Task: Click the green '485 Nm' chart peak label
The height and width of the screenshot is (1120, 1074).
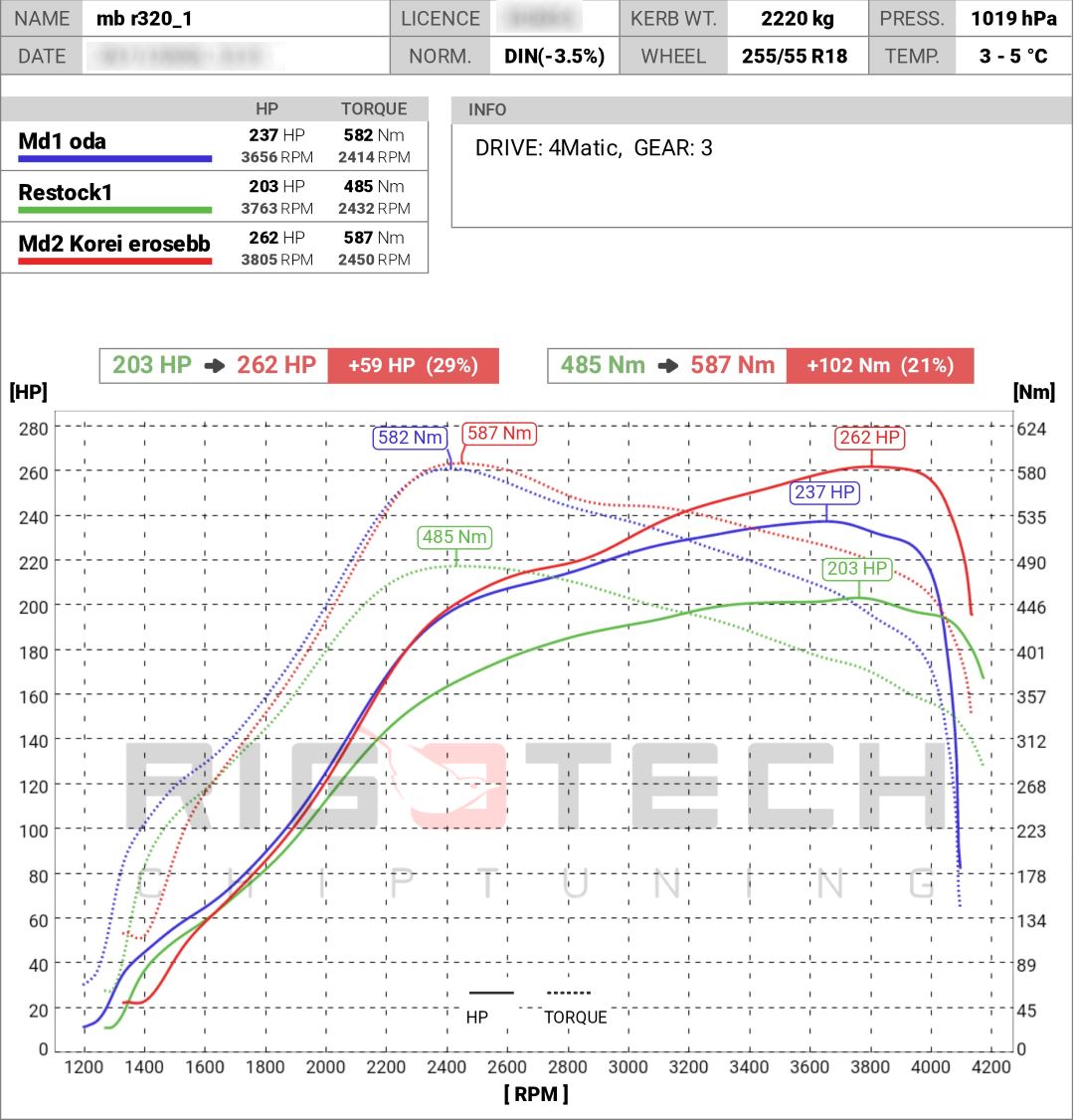Action: tap(454, 536)
